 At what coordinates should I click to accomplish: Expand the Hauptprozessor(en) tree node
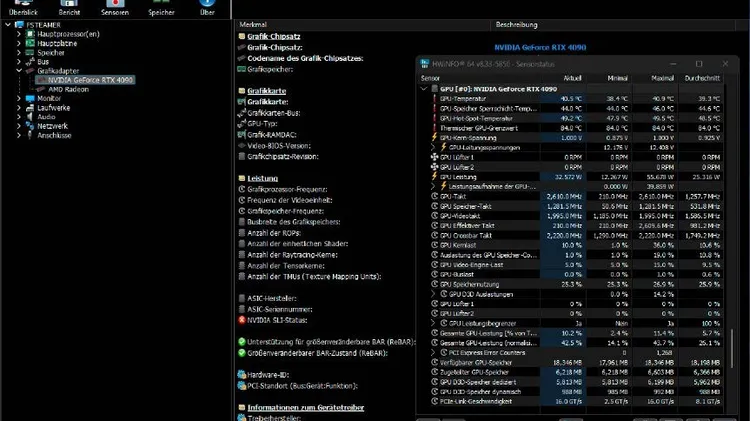(19, 33)
